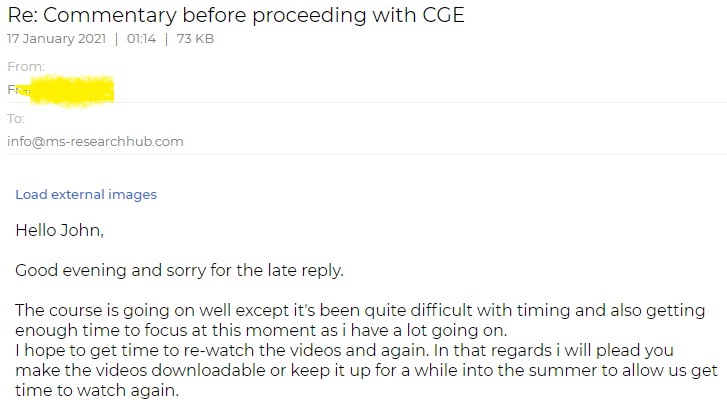Screen dimensions: 727x413
Task: Click the Good evening and sorry sentence
Action: (x=179, y=270)
